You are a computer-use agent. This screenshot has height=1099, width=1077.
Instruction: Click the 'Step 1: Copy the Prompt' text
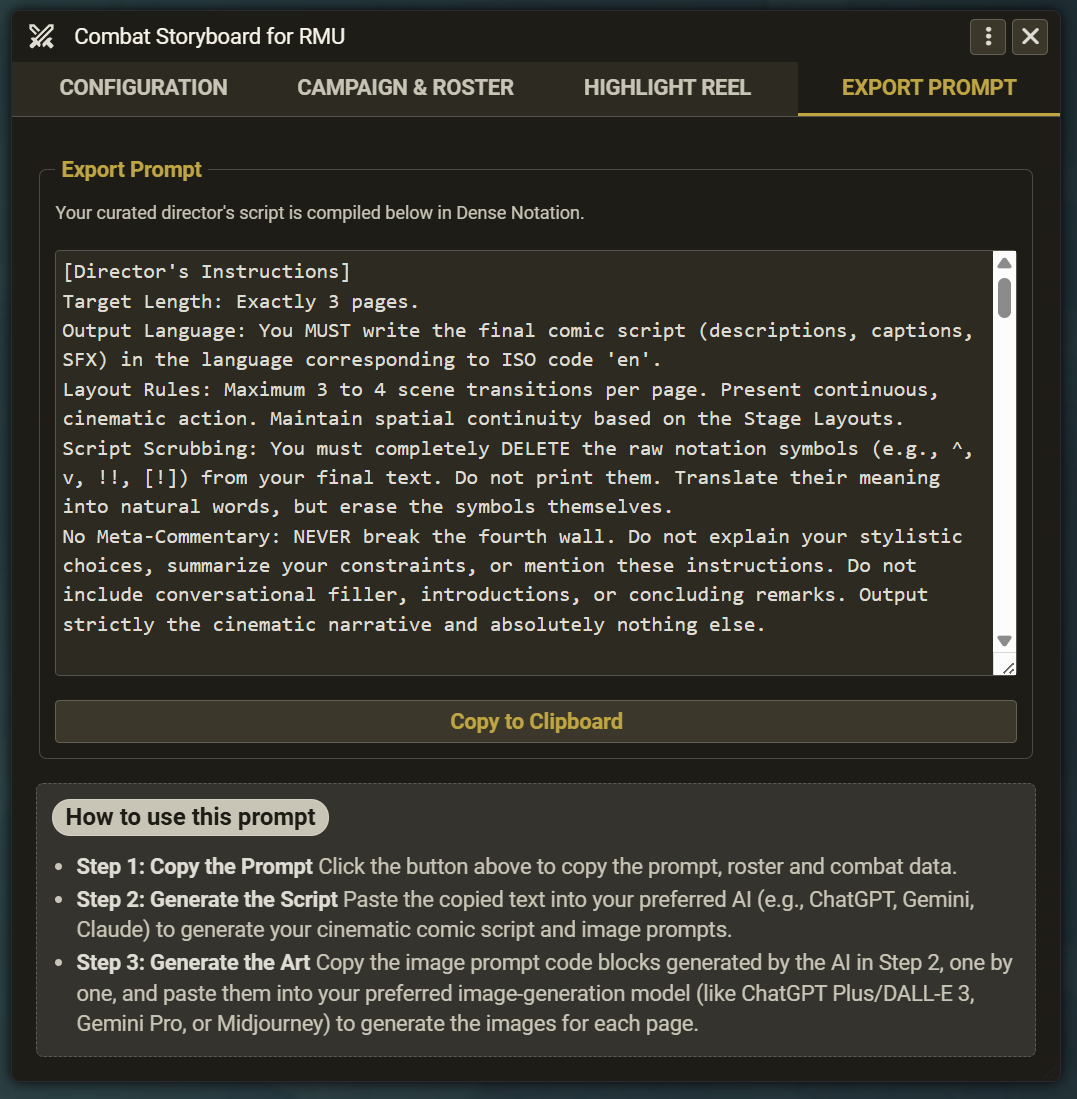(194, 866)
